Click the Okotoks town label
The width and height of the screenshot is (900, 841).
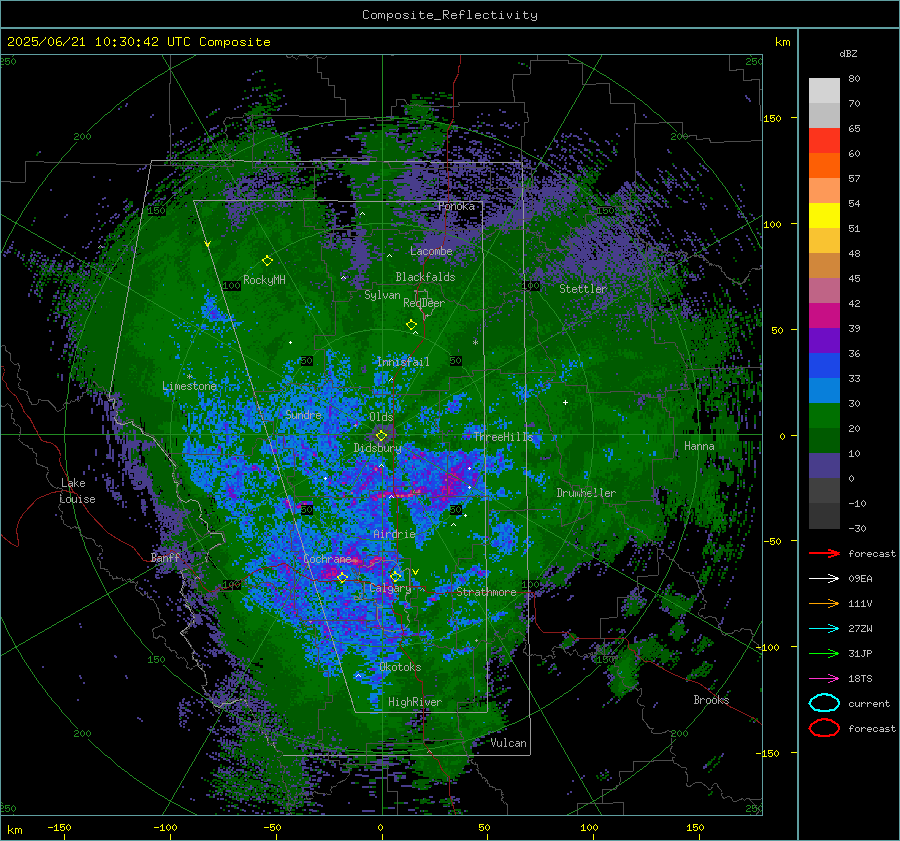(400, 667)
